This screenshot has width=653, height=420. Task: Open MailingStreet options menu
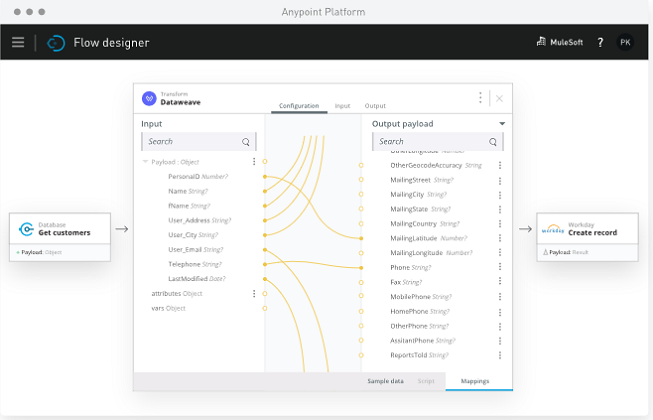pos(500,181)
